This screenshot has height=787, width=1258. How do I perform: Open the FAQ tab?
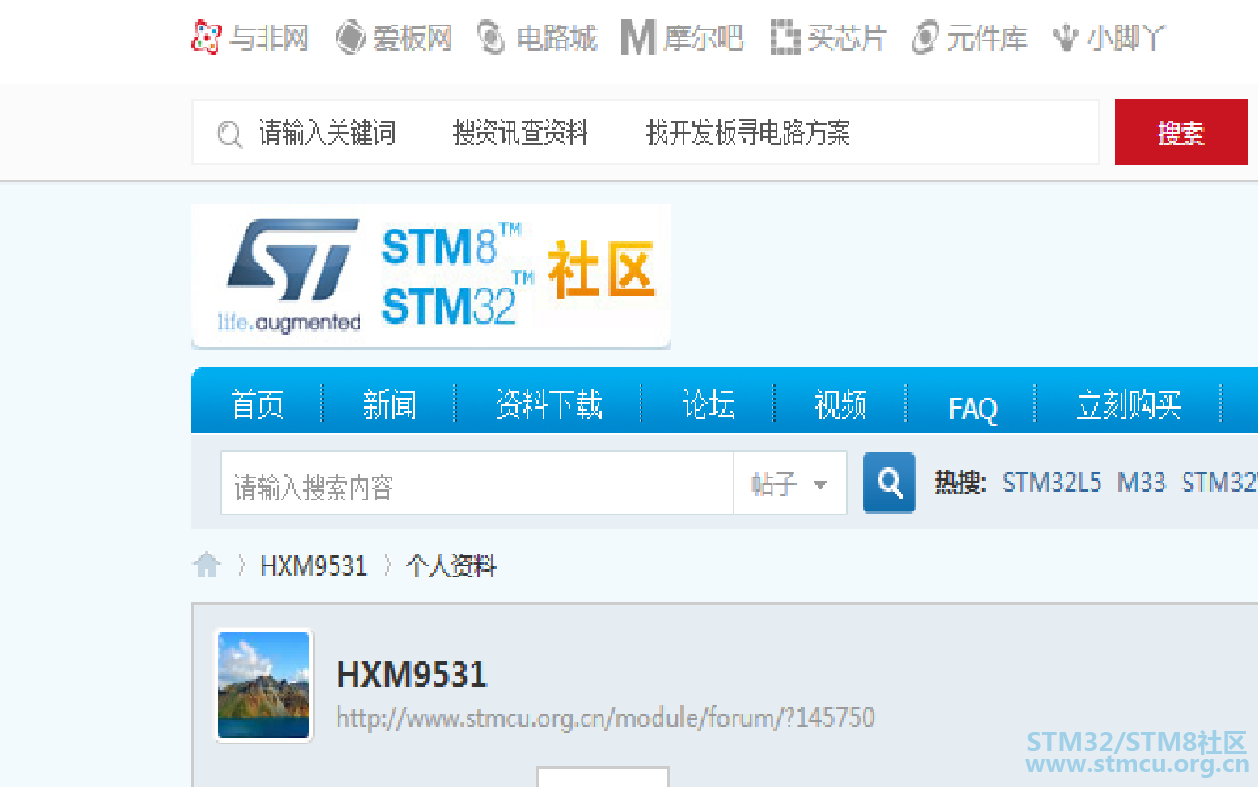(x=973, y=408)
